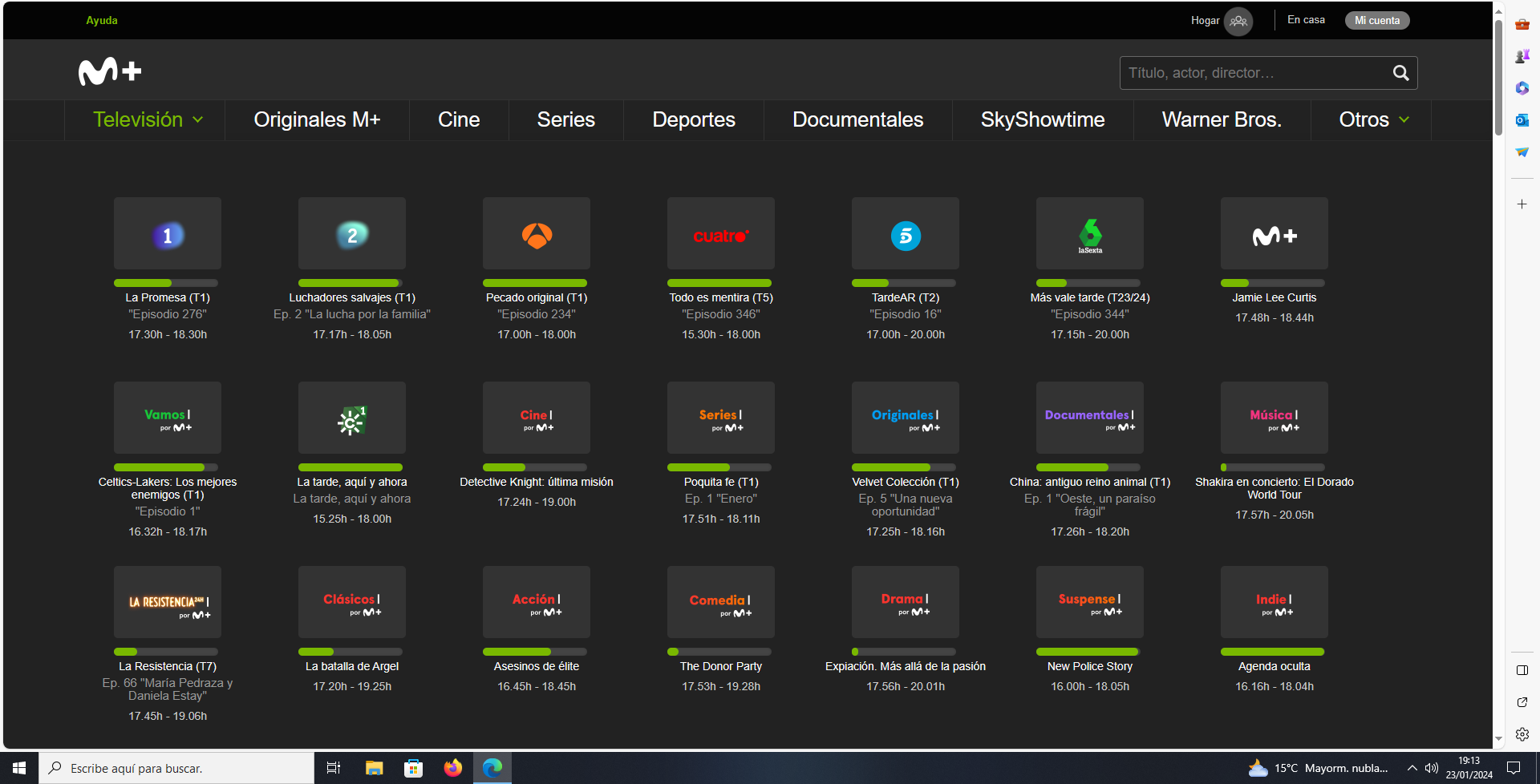Viewport: 1540px width, 784px height.
Task: Go to Originales M+ section
Action: 317,119
